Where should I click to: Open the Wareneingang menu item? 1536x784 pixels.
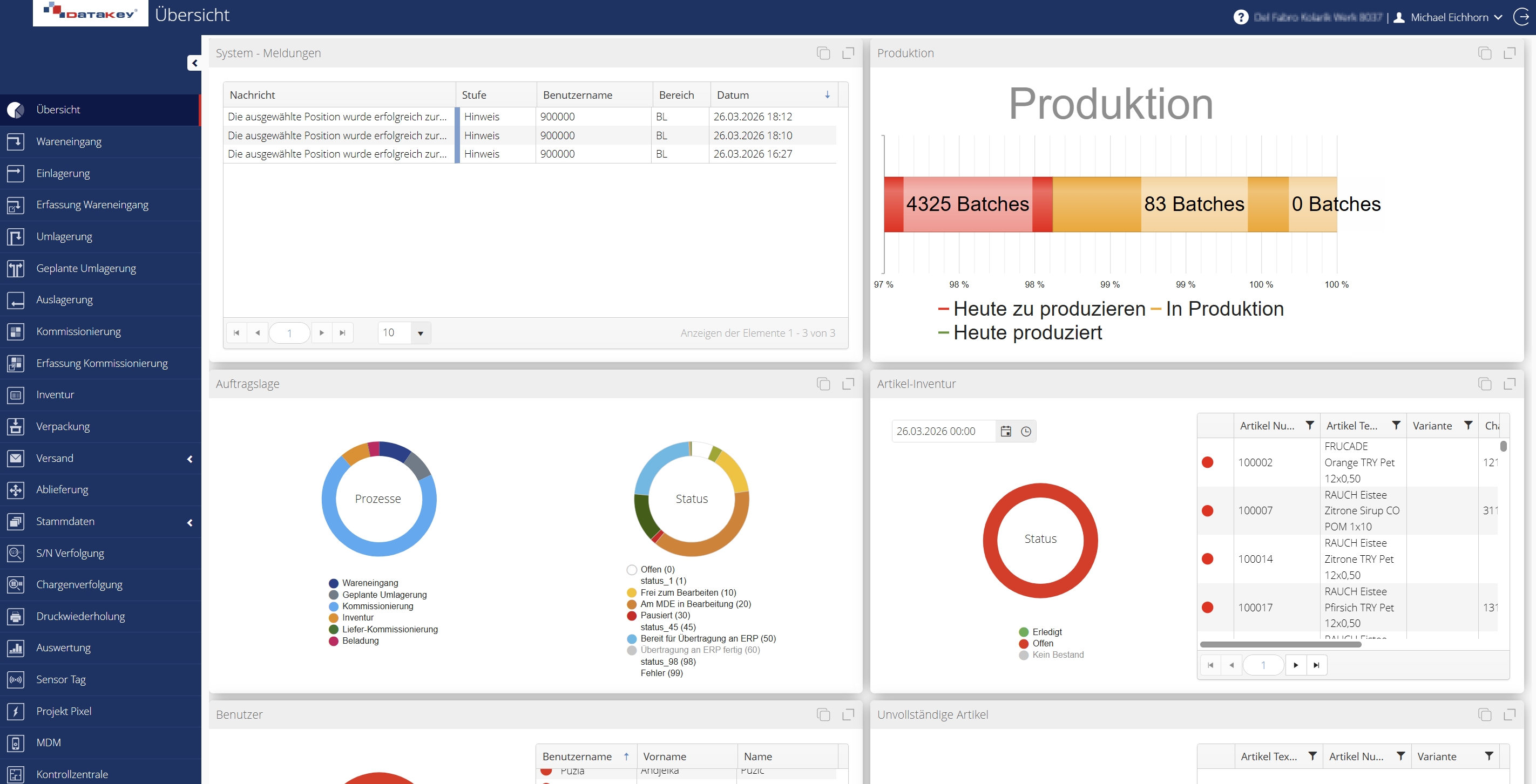coord(69,141)
